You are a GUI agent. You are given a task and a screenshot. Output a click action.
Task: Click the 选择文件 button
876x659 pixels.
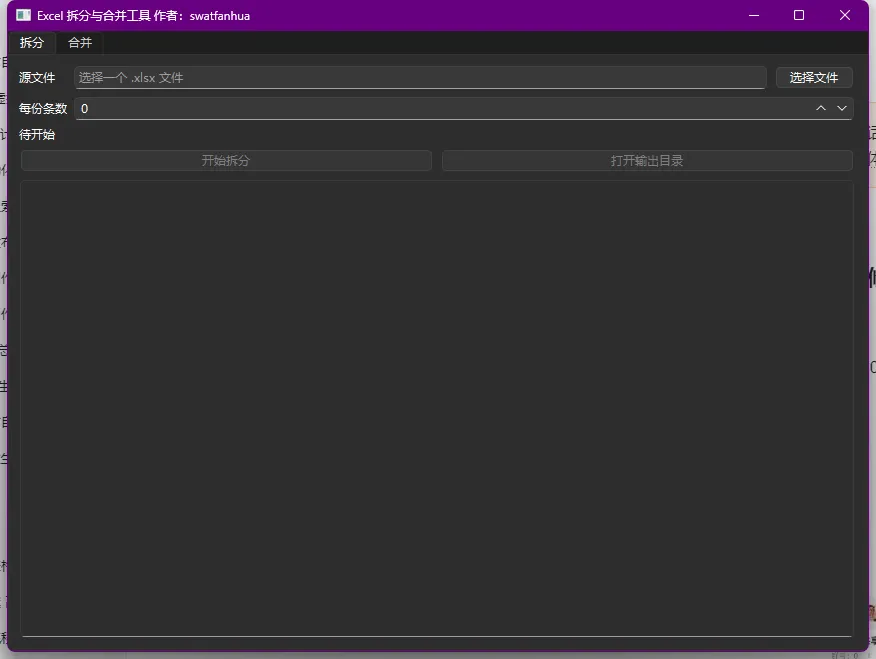(814, 78)
